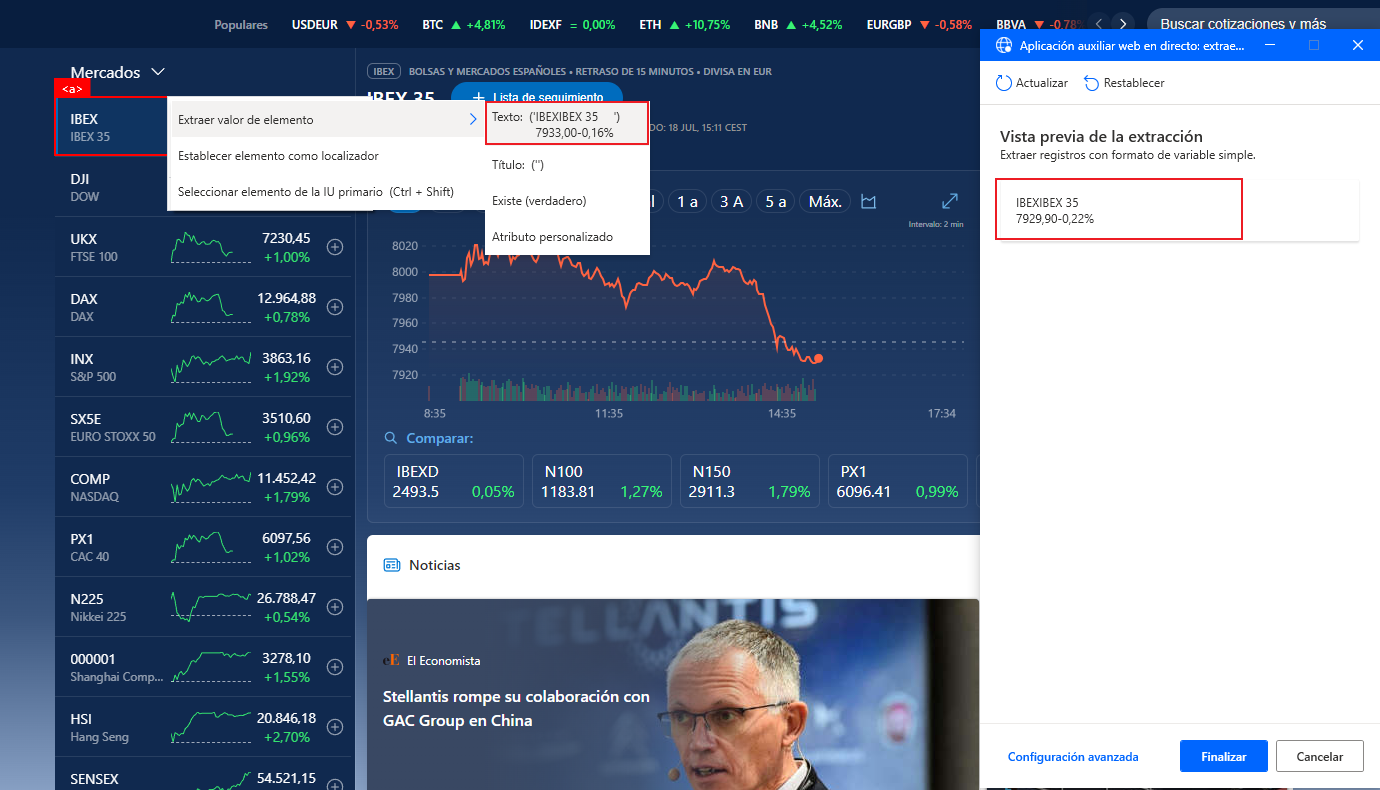This screenshot has width=1380, height=790.
Task: Expand 'Extraer valor de elemento' submenu arrow
Action: [473, 120]
